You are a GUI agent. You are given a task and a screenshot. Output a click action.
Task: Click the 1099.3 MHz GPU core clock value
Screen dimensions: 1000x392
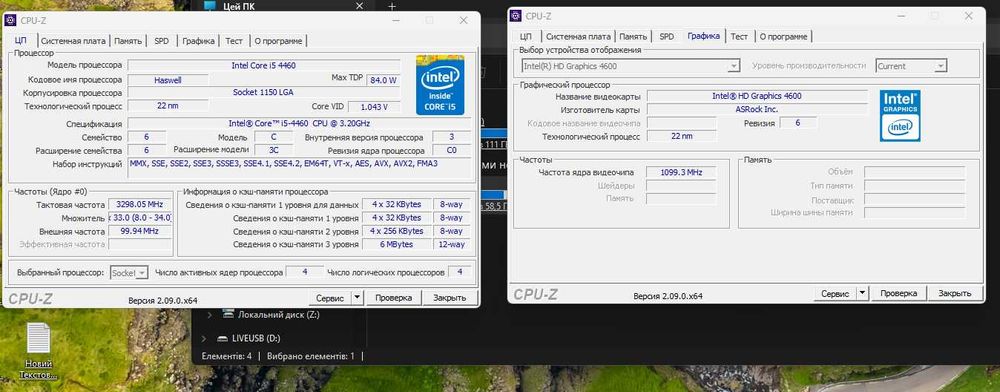pos(681,172)
